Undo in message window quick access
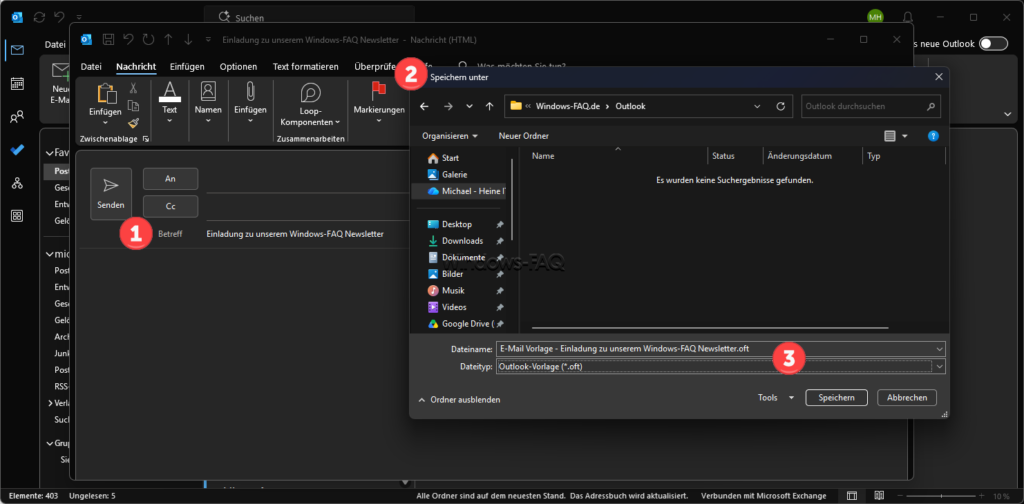 tap(128, 40)
